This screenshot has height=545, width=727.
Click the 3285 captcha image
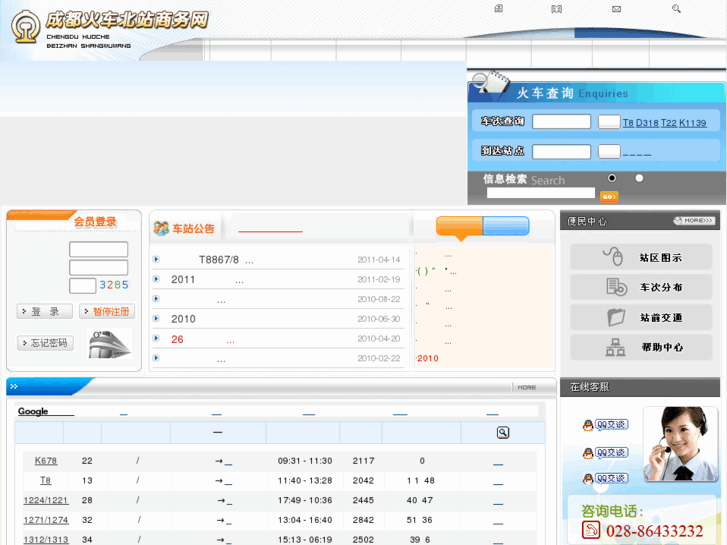pyautogui.click(x=114, y=285)
